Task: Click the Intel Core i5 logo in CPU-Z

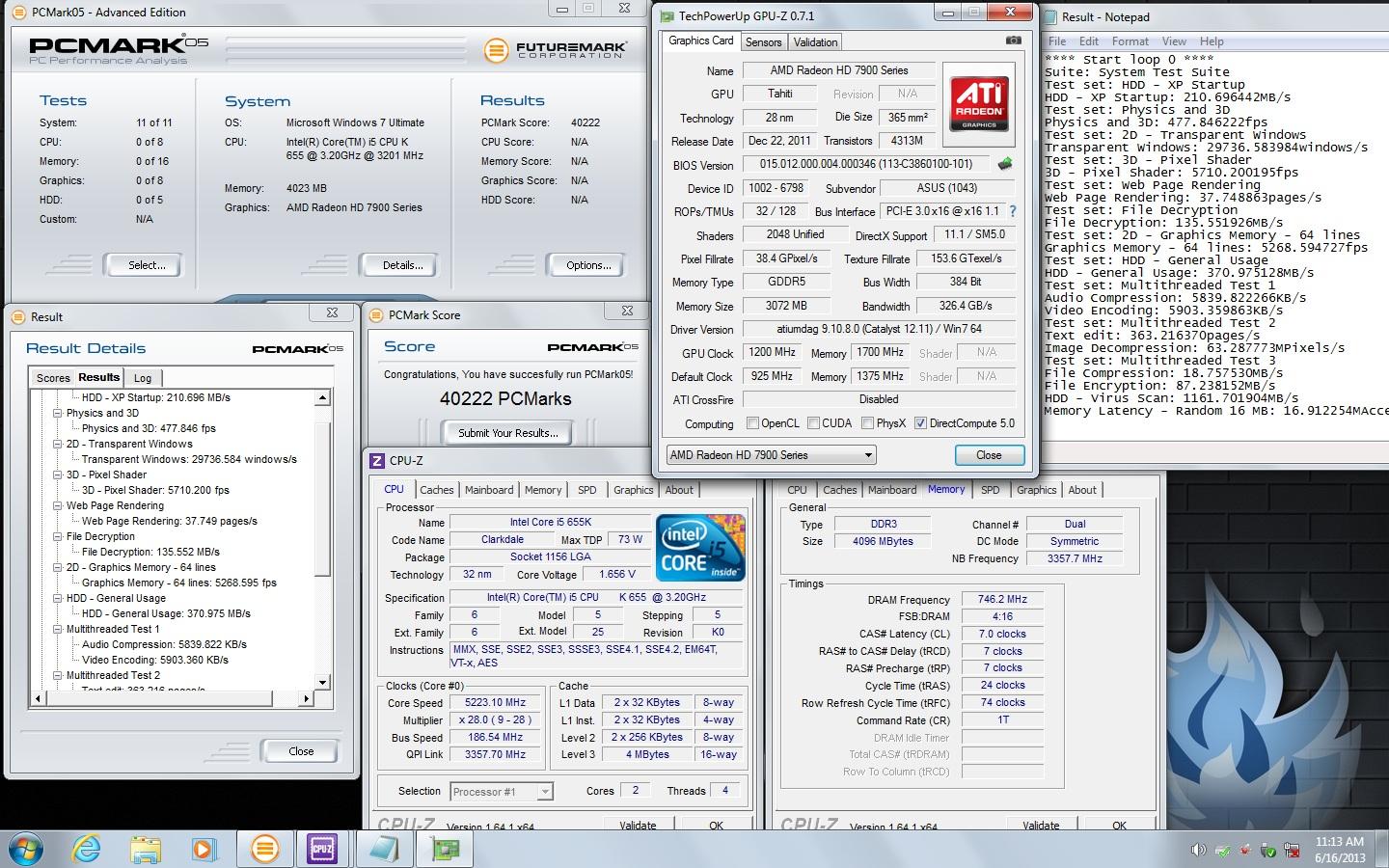Action: click(x=701, y=548)
